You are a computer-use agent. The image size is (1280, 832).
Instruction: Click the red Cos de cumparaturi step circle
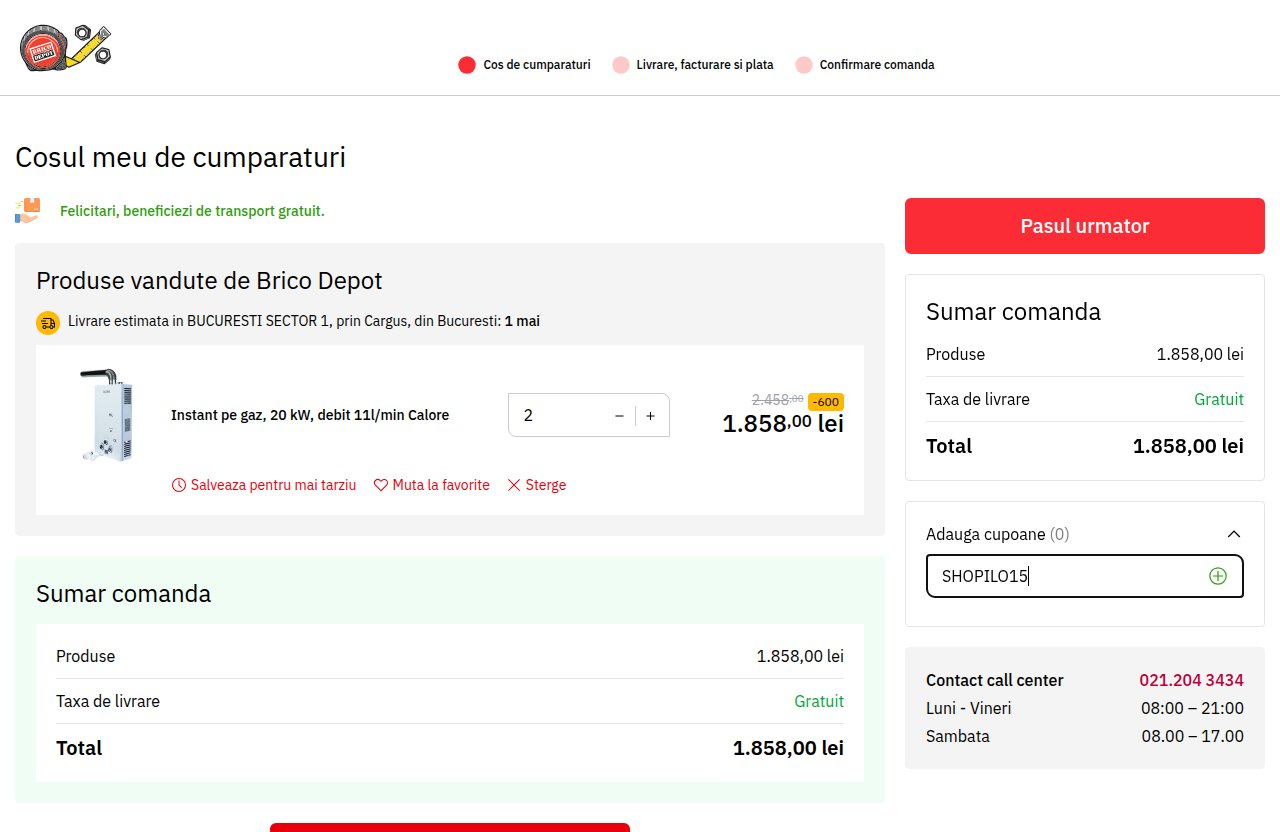[466, 65]
